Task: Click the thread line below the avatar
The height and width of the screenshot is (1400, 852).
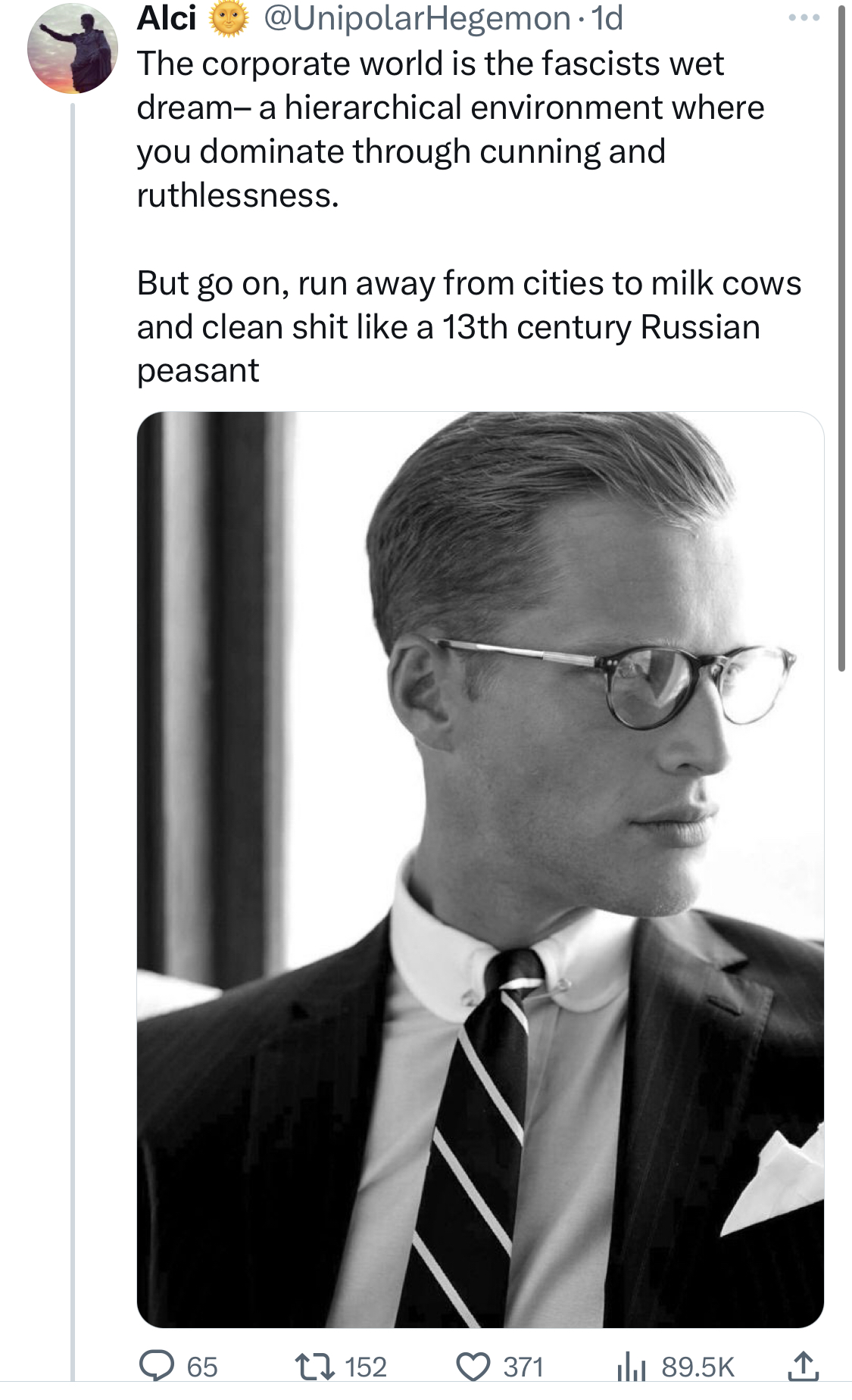Action: (73, 681)
